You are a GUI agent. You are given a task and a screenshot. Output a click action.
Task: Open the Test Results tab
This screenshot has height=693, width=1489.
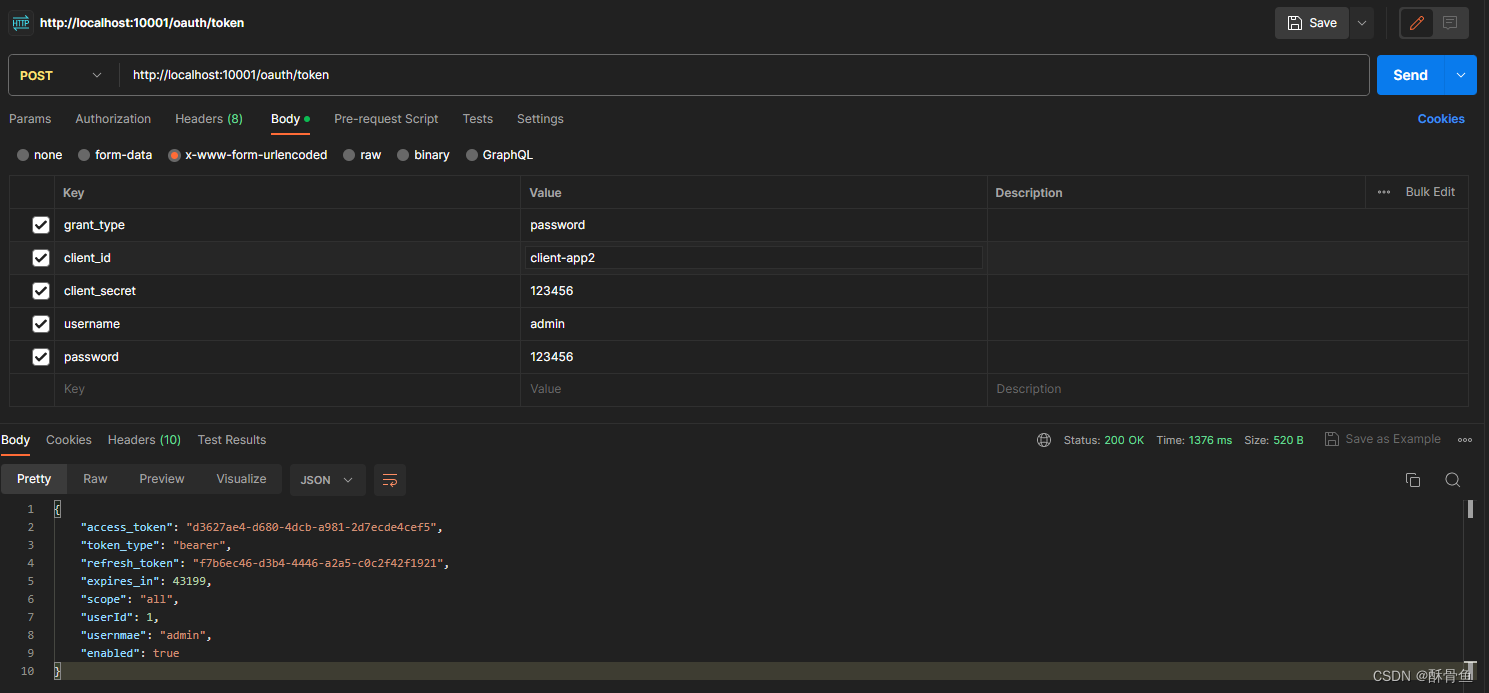click(232, 440)
